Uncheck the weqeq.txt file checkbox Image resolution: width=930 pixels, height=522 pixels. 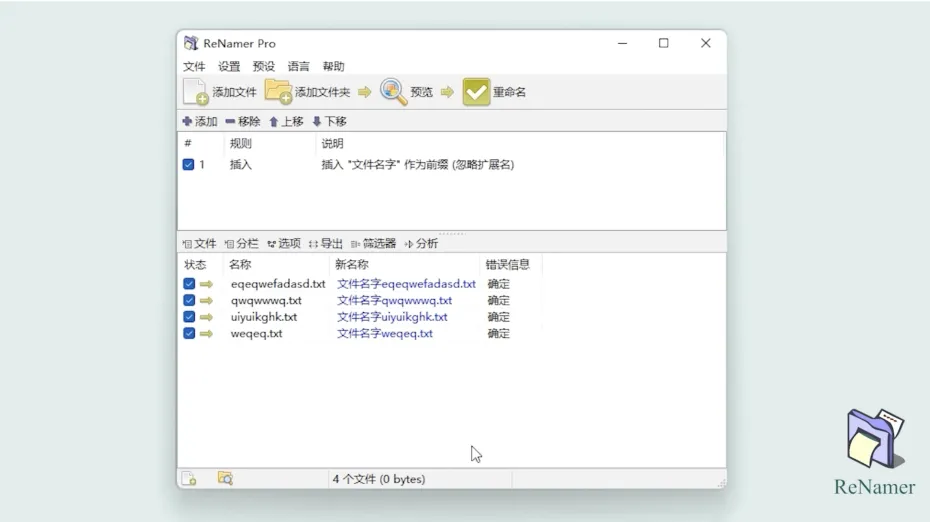point(189,333)
